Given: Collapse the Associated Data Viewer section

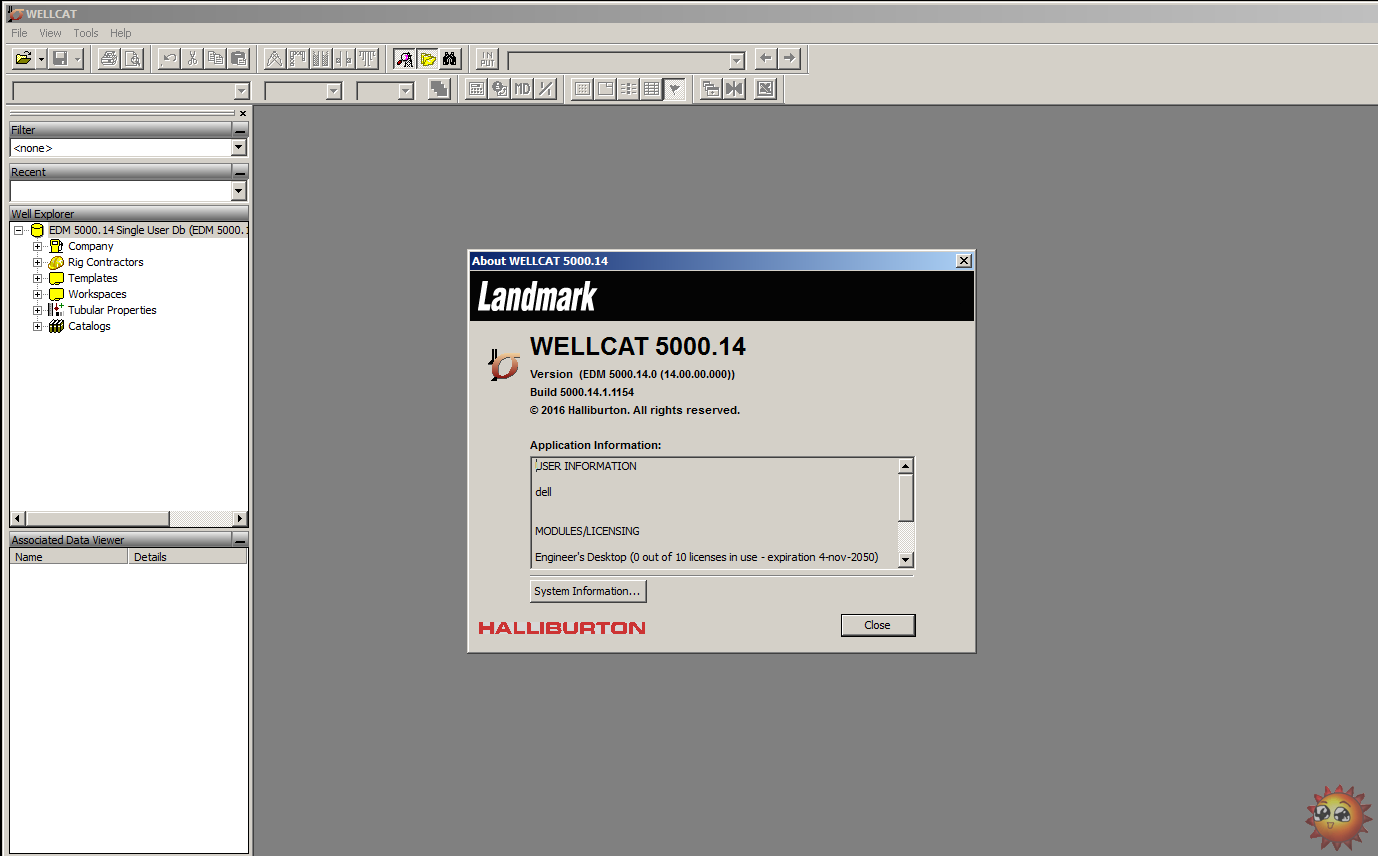Looking at the screenshot, I should tap(240, 540).
